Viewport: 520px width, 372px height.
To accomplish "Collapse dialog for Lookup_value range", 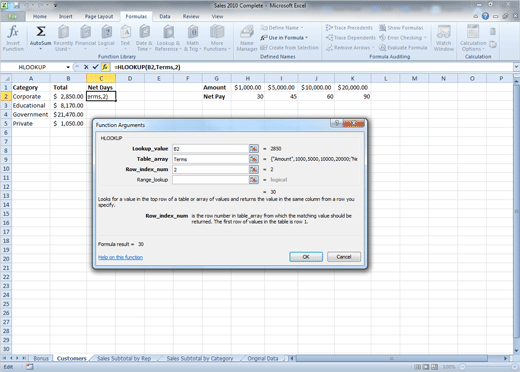I will pyautogui.click(x=254, y=149).
